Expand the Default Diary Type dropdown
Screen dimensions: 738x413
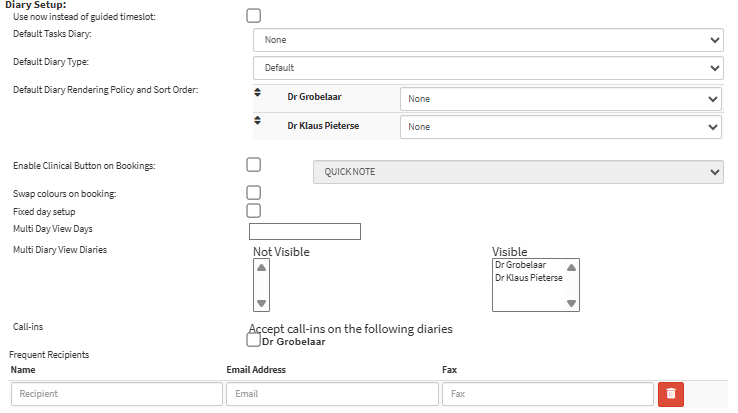[x=487, y=68]
